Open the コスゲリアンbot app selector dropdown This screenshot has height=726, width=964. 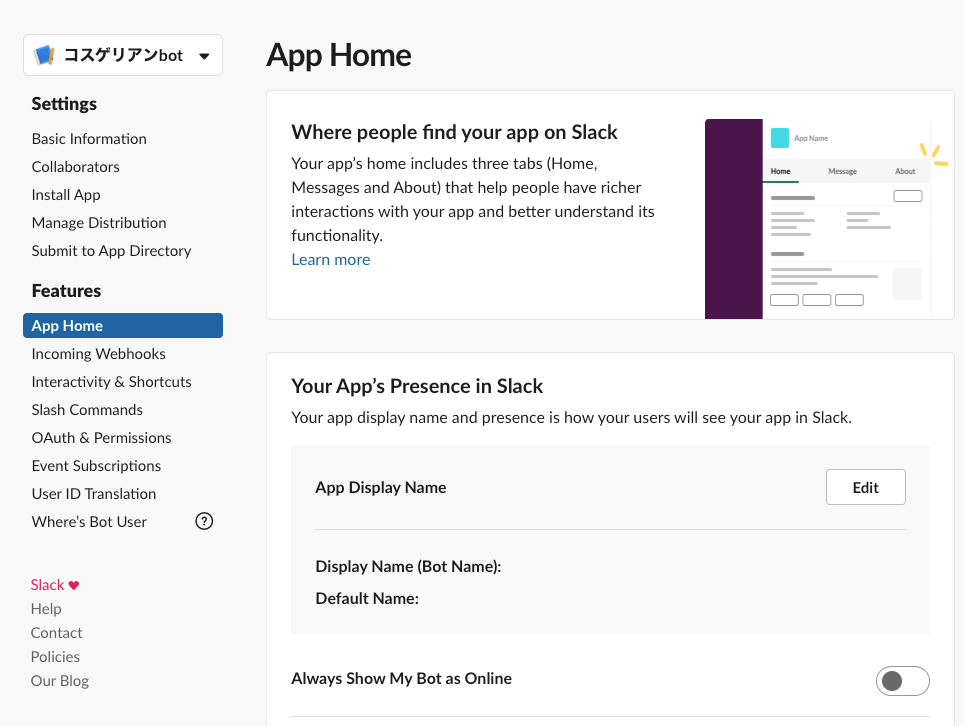pos(123,55)
